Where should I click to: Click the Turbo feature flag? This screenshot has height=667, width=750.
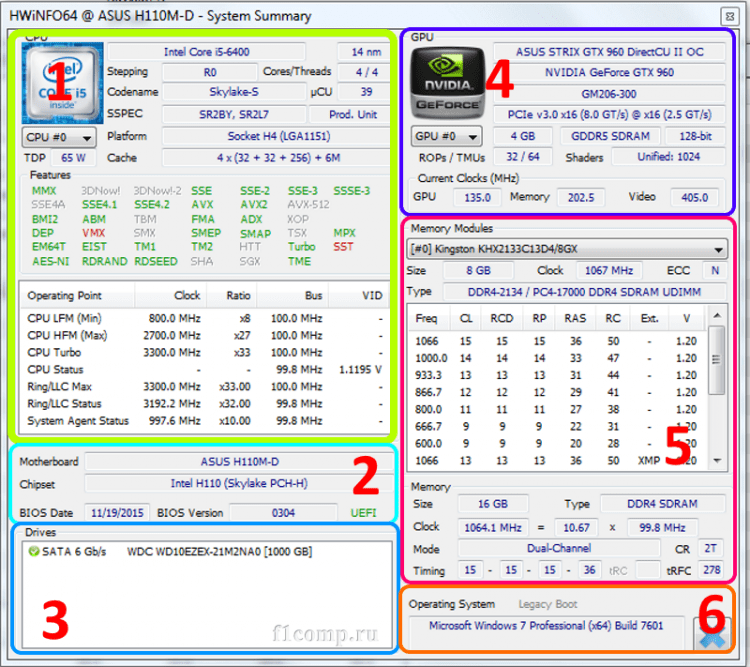[301, 247]
